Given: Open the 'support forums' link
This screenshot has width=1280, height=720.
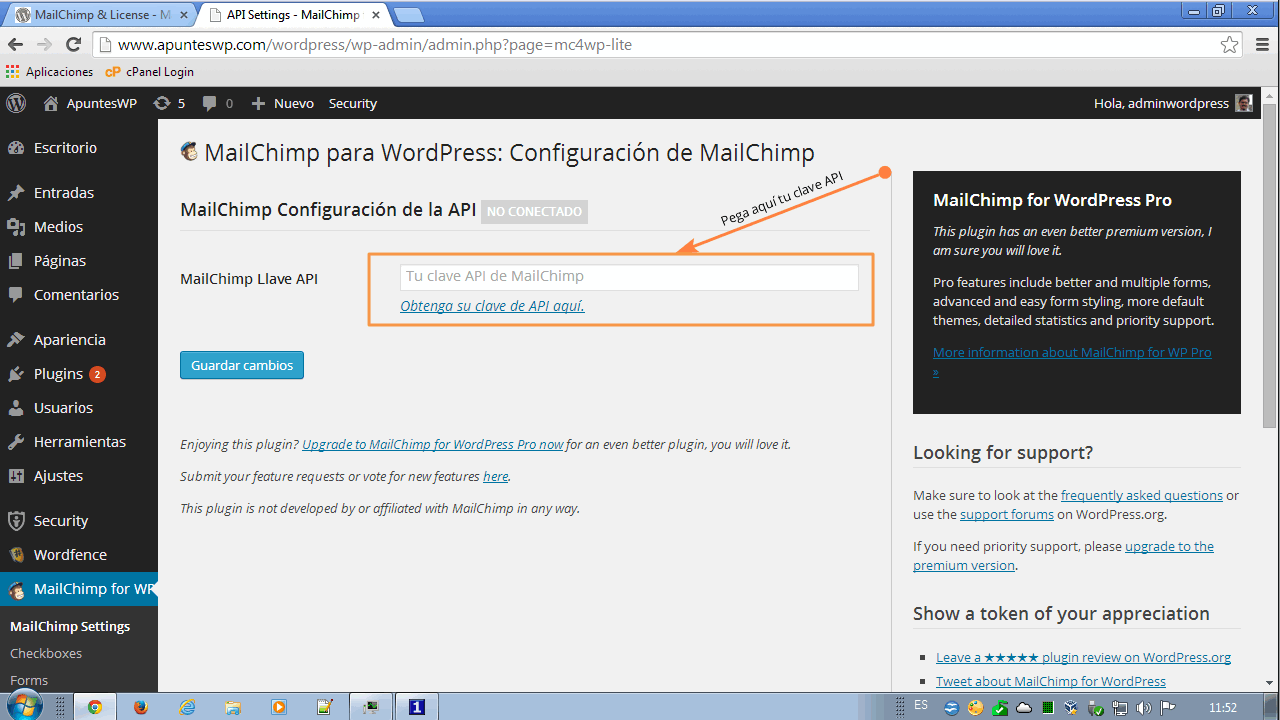Looking at the screenshot, I should coord(1007,514).
